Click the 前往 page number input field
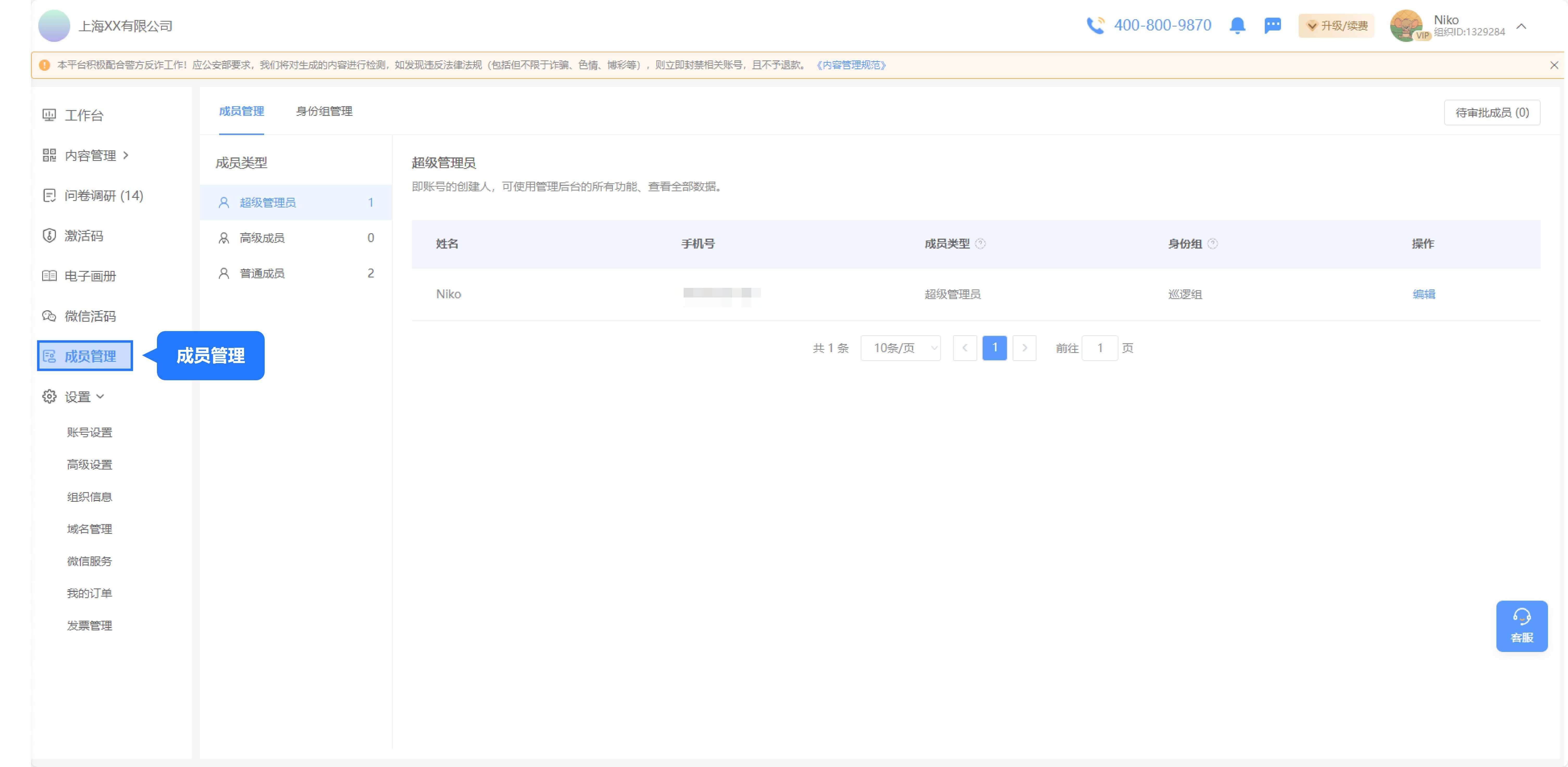The height and width of the screenshot is (767, 1568). 1099,348
